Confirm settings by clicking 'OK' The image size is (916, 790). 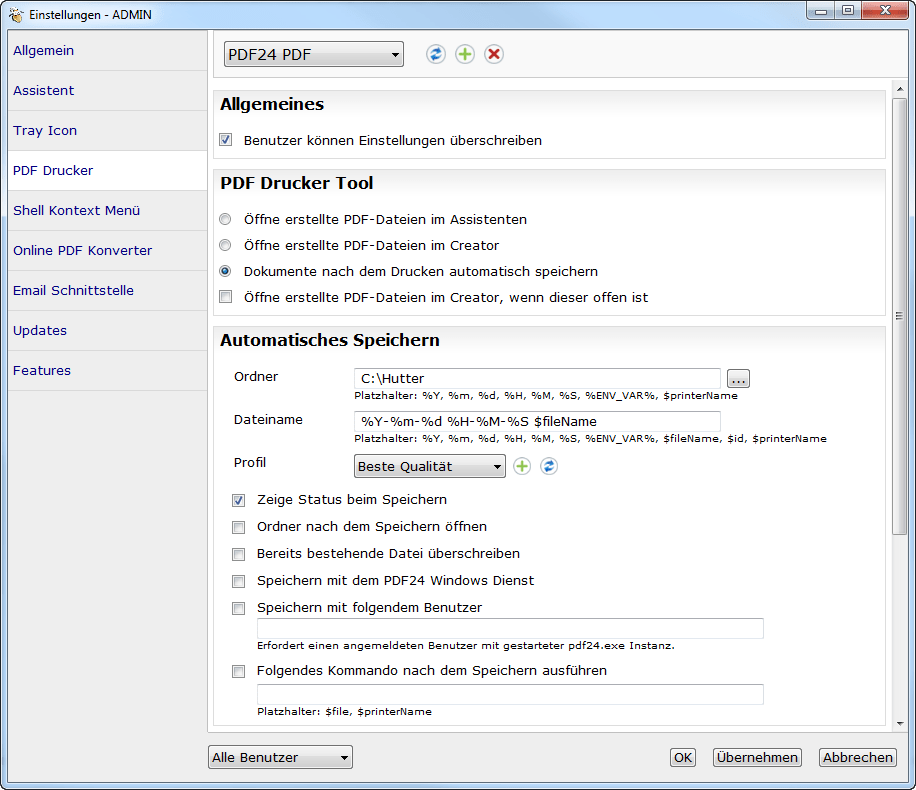683,757
